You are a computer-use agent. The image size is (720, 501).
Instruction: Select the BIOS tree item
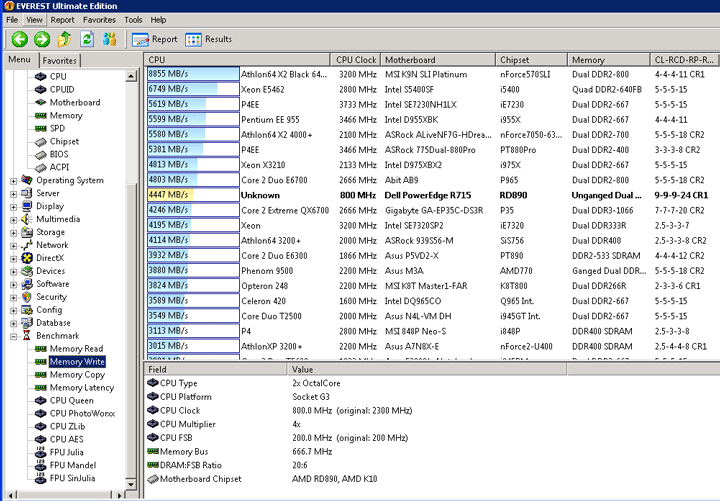59,154
